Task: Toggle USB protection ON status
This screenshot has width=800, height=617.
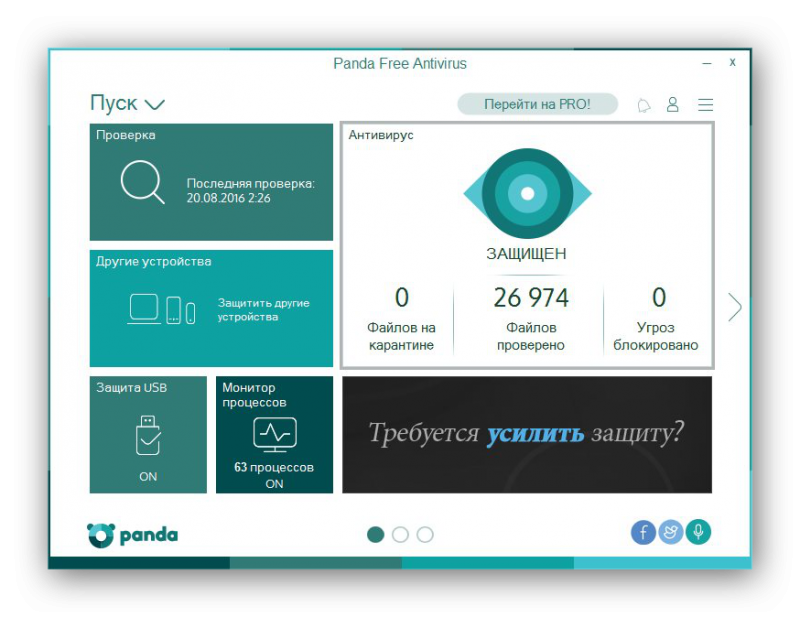Action: pos(148,477)
